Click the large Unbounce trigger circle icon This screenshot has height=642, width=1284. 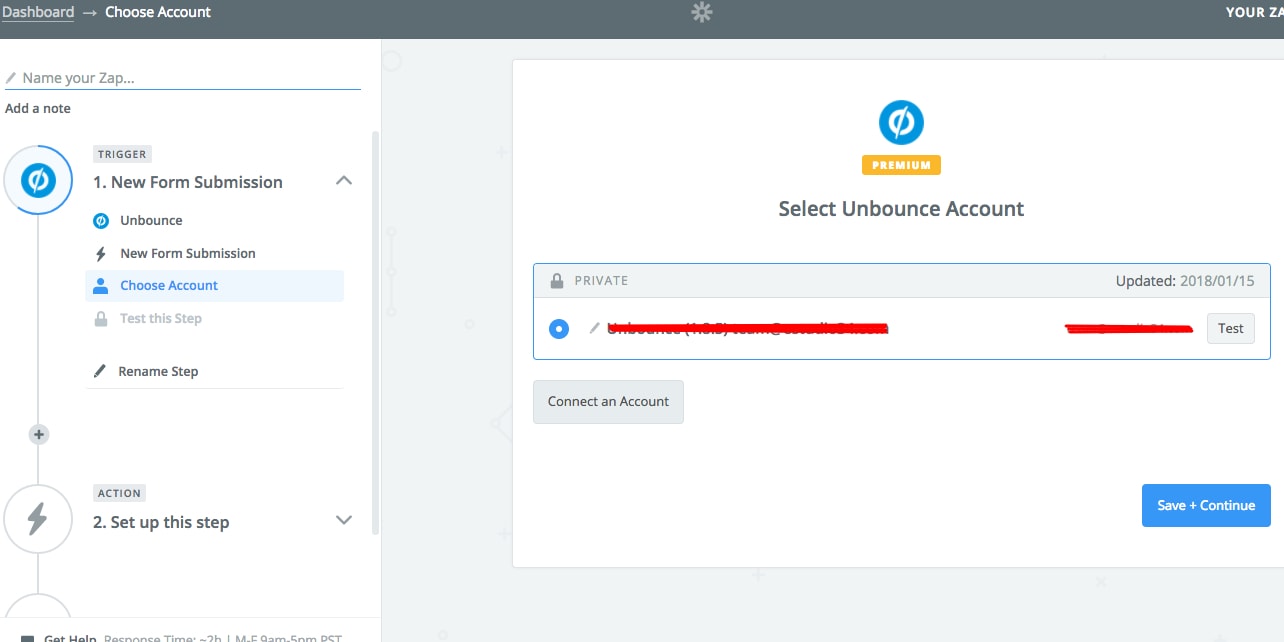click(38, 180)
